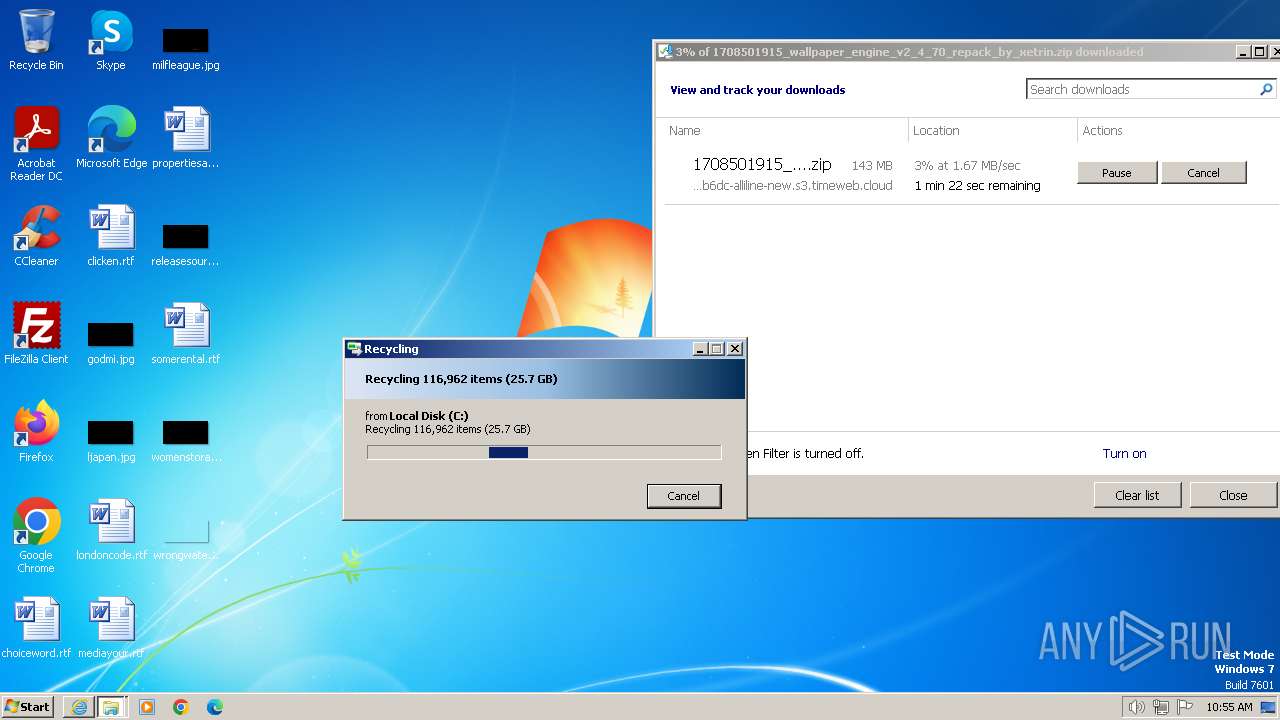Select the propertiesa... Word document icon
1280x720 pixels.
(186, 138)
